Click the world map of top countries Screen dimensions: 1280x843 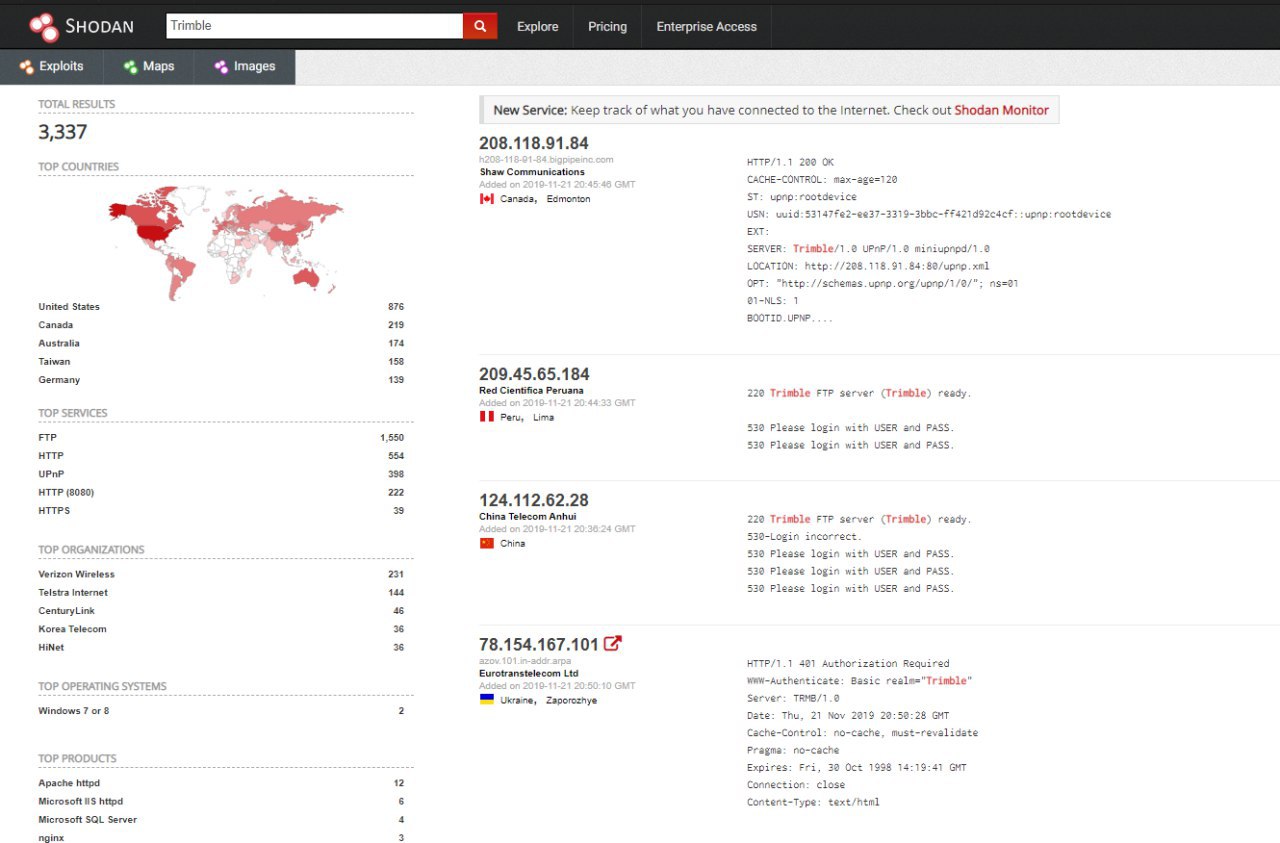226,241
